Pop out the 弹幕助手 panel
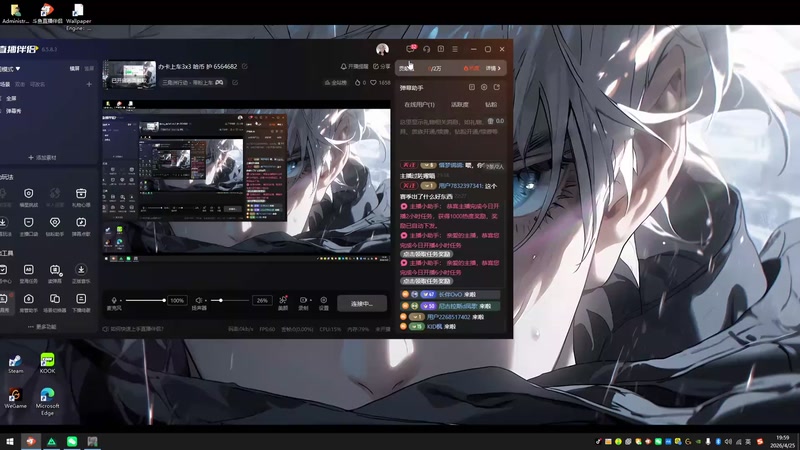Image resolution: width=800 pixels, height=450 pixels. click(497, 87)
